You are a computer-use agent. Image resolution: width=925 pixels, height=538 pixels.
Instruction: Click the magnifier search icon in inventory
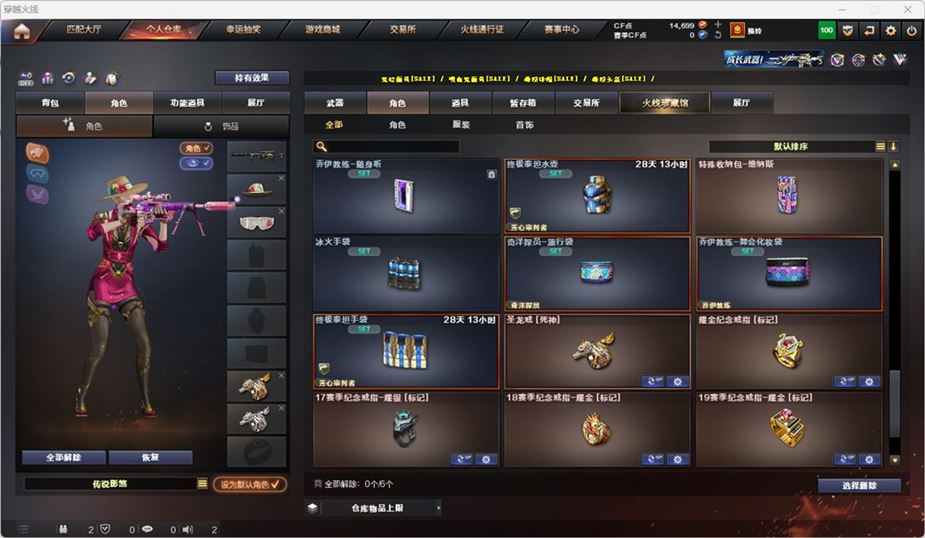pos(322,146)
